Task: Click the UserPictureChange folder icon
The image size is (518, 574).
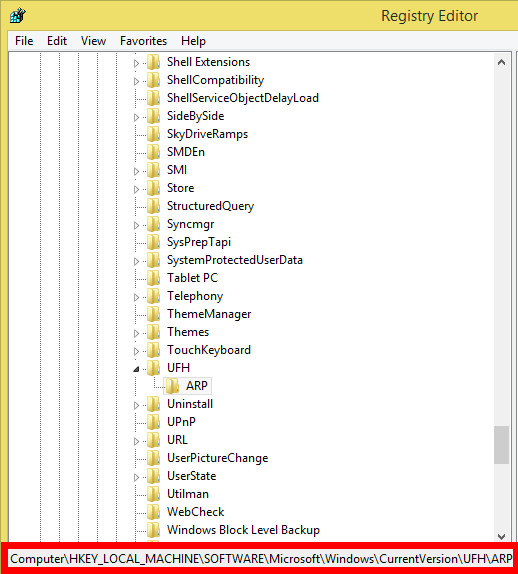Action: pos(154,458)
